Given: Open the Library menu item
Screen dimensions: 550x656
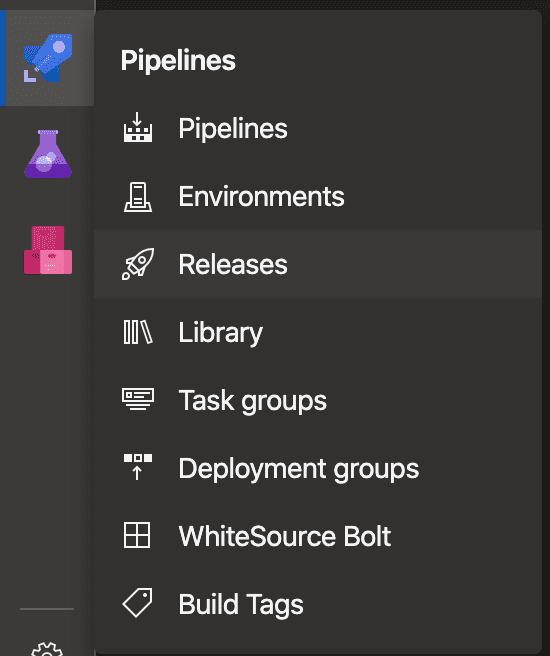Looking at the screenshot, I should (x=318, y=332).
